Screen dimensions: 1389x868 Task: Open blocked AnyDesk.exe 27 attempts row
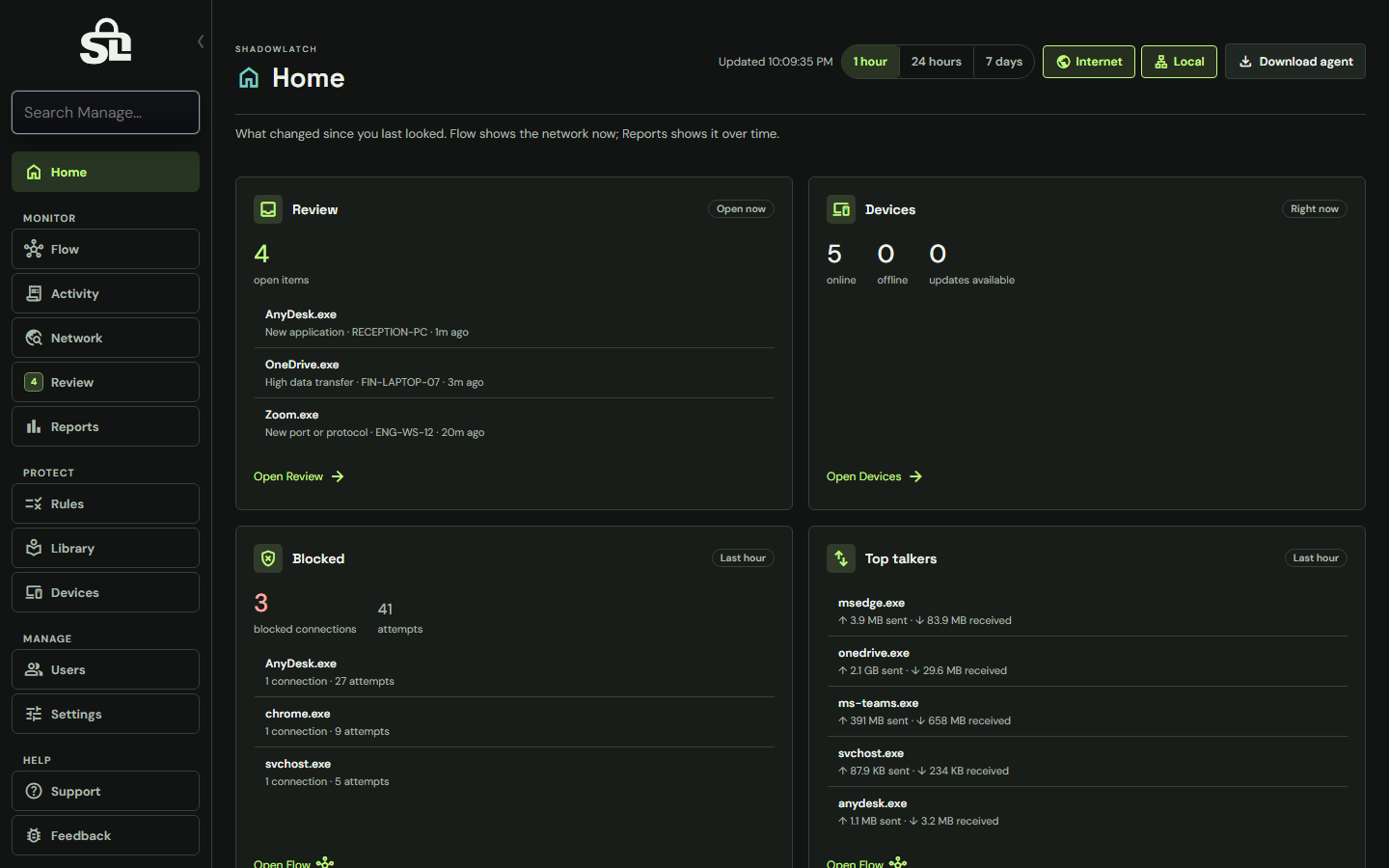(x=514, y=672)
